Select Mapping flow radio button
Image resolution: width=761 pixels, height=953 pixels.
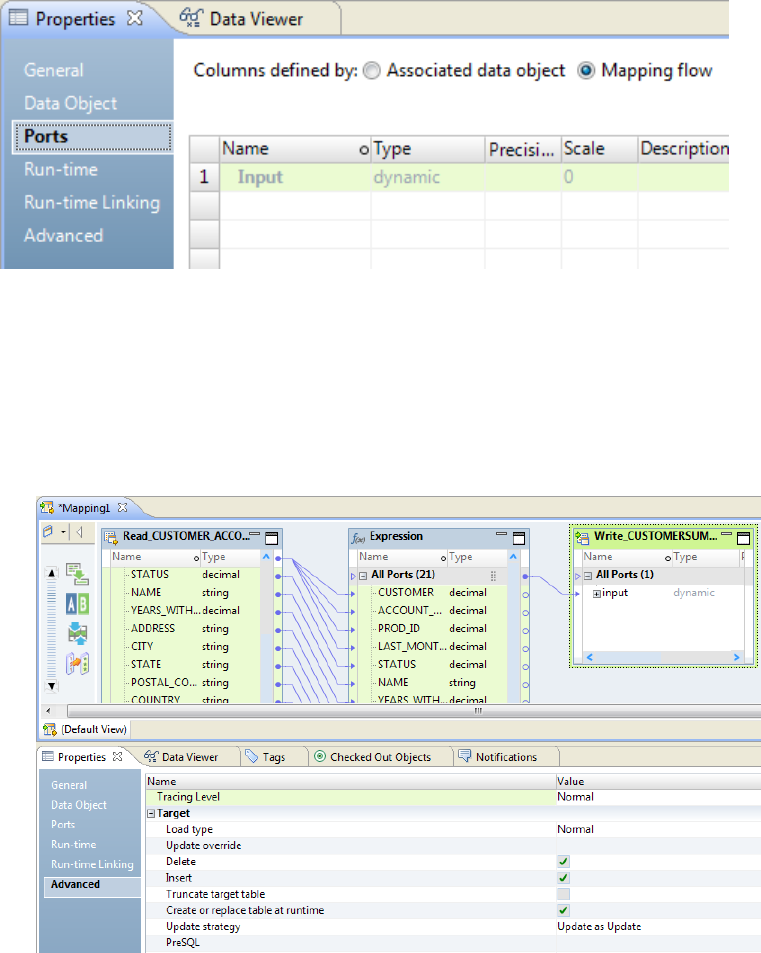(x=586, y=71)
